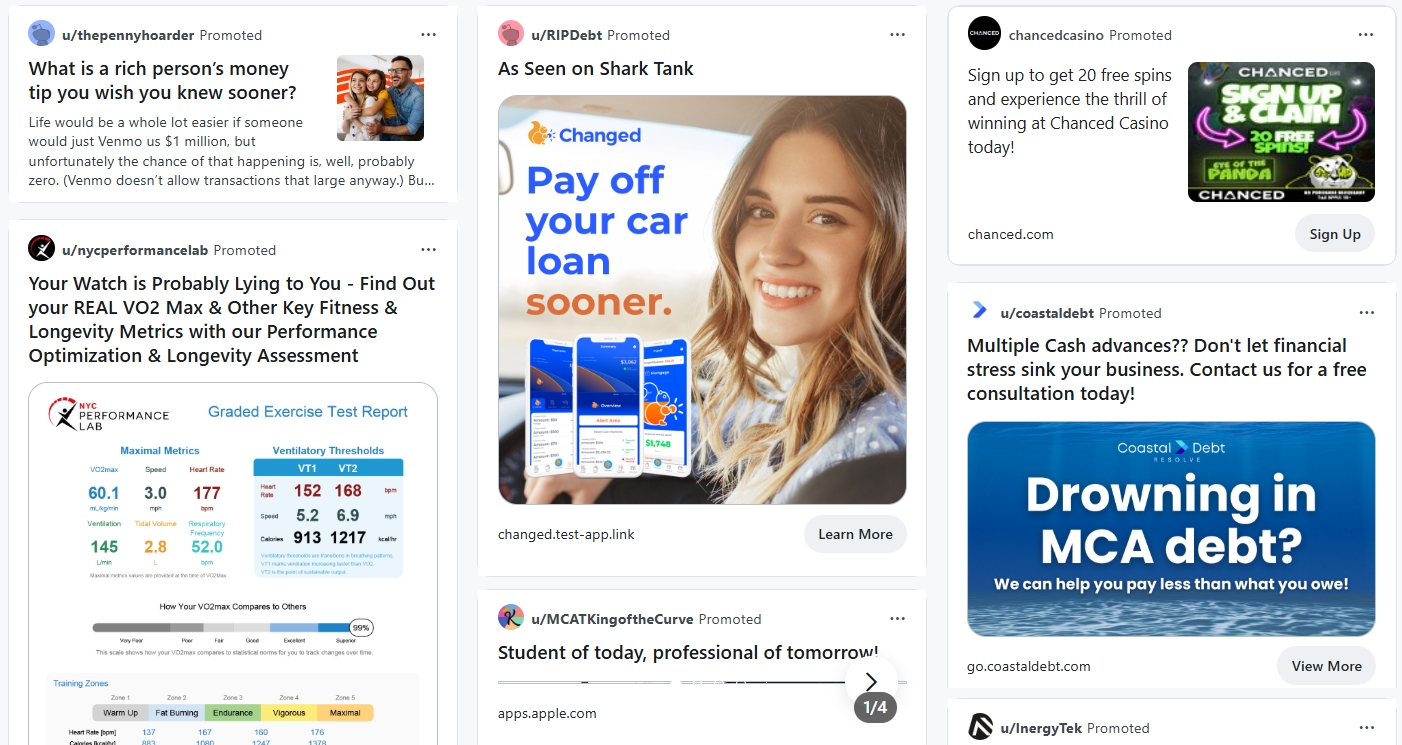1402x745 pixels.
Task: Click the chancedcasino round logo icon
Action: click(x=984, y=34)
